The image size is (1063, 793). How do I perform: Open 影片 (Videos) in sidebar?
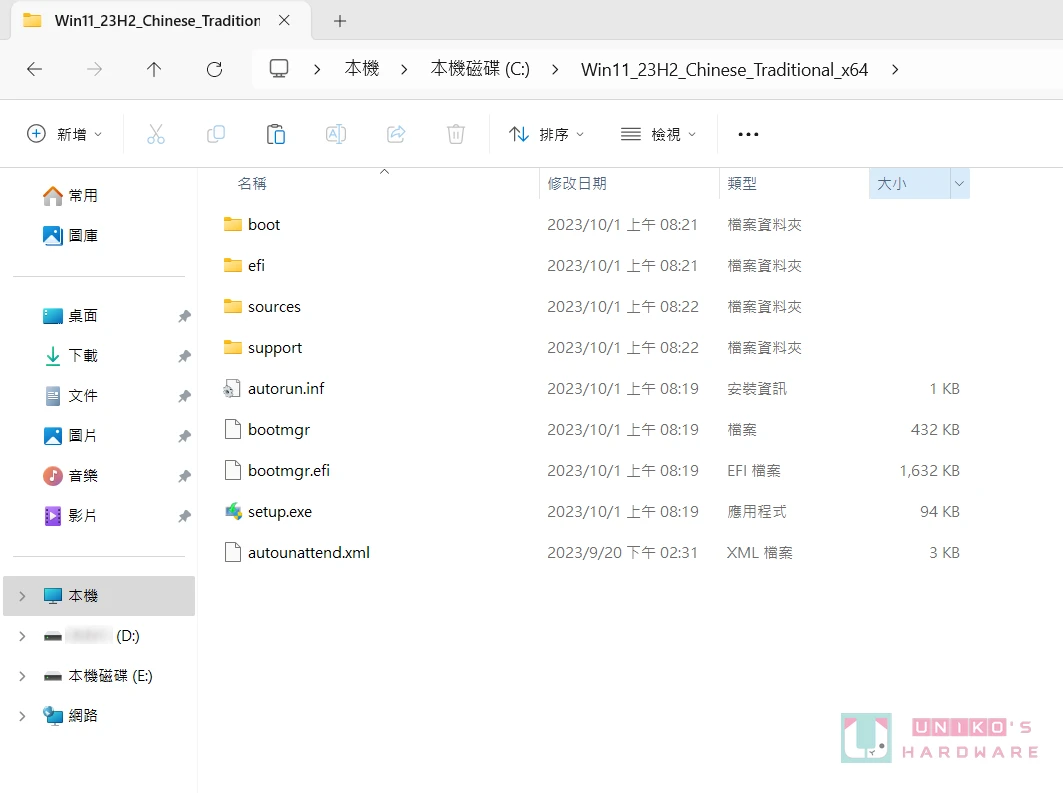pyautogui.click(x=71, y=516)
